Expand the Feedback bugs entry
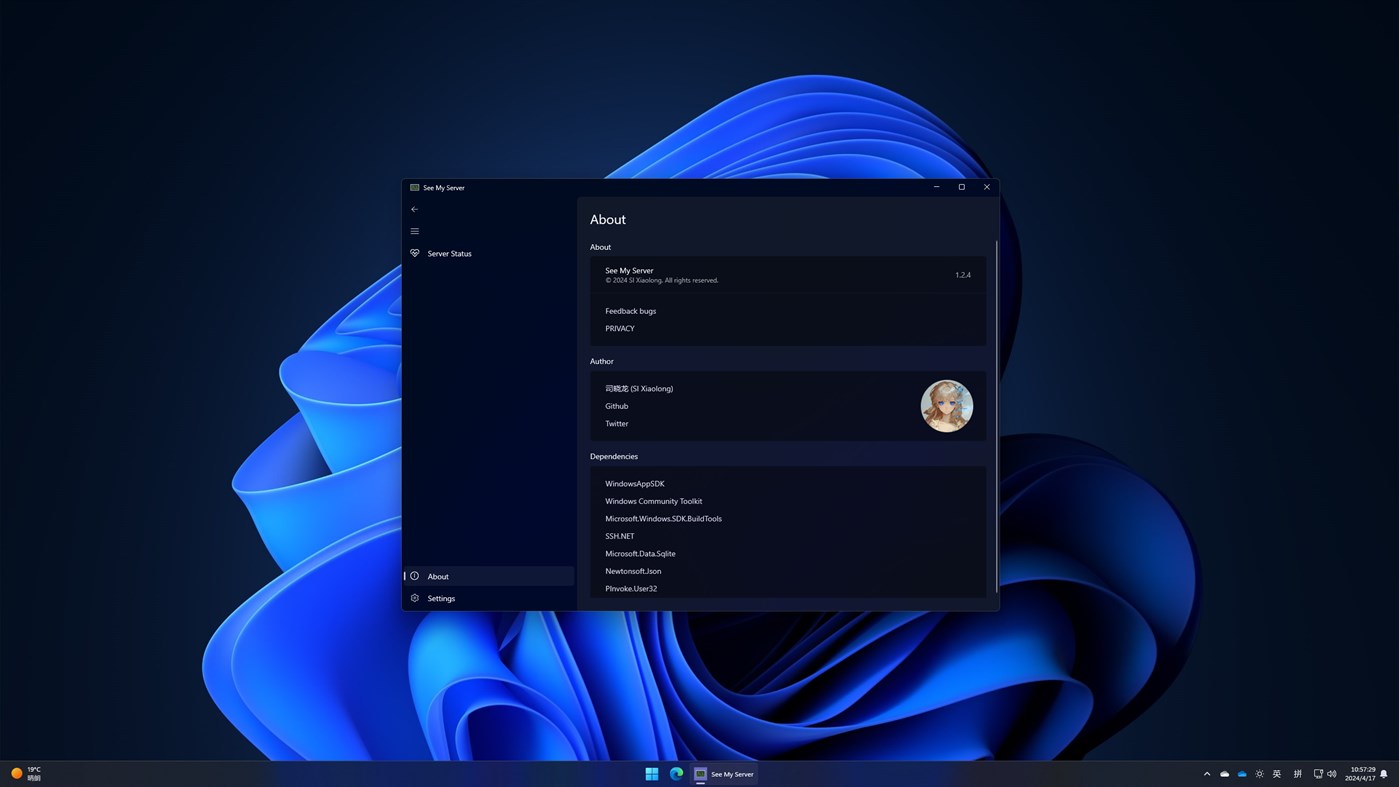 coord(630,311)
